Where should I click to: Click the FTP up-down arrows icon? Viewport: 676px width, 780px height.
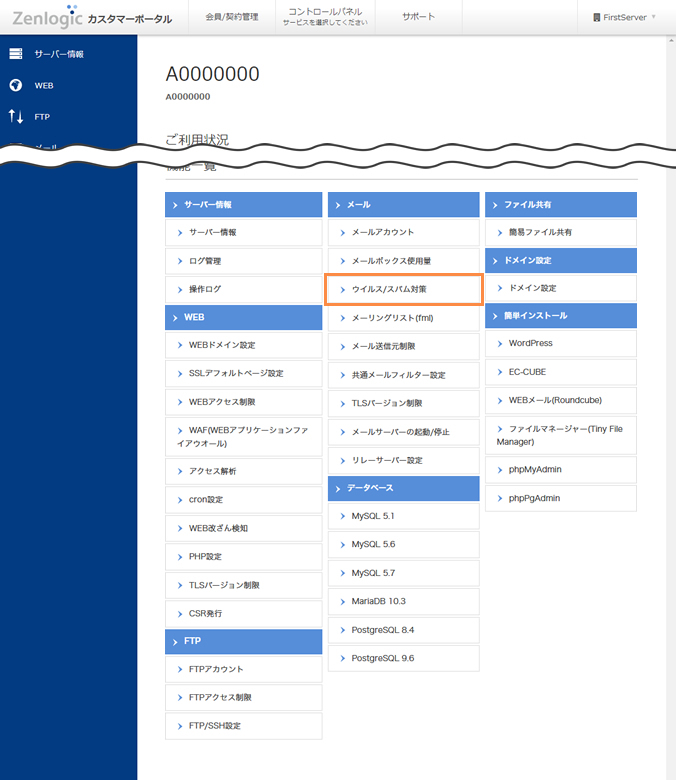click(16, 117)
